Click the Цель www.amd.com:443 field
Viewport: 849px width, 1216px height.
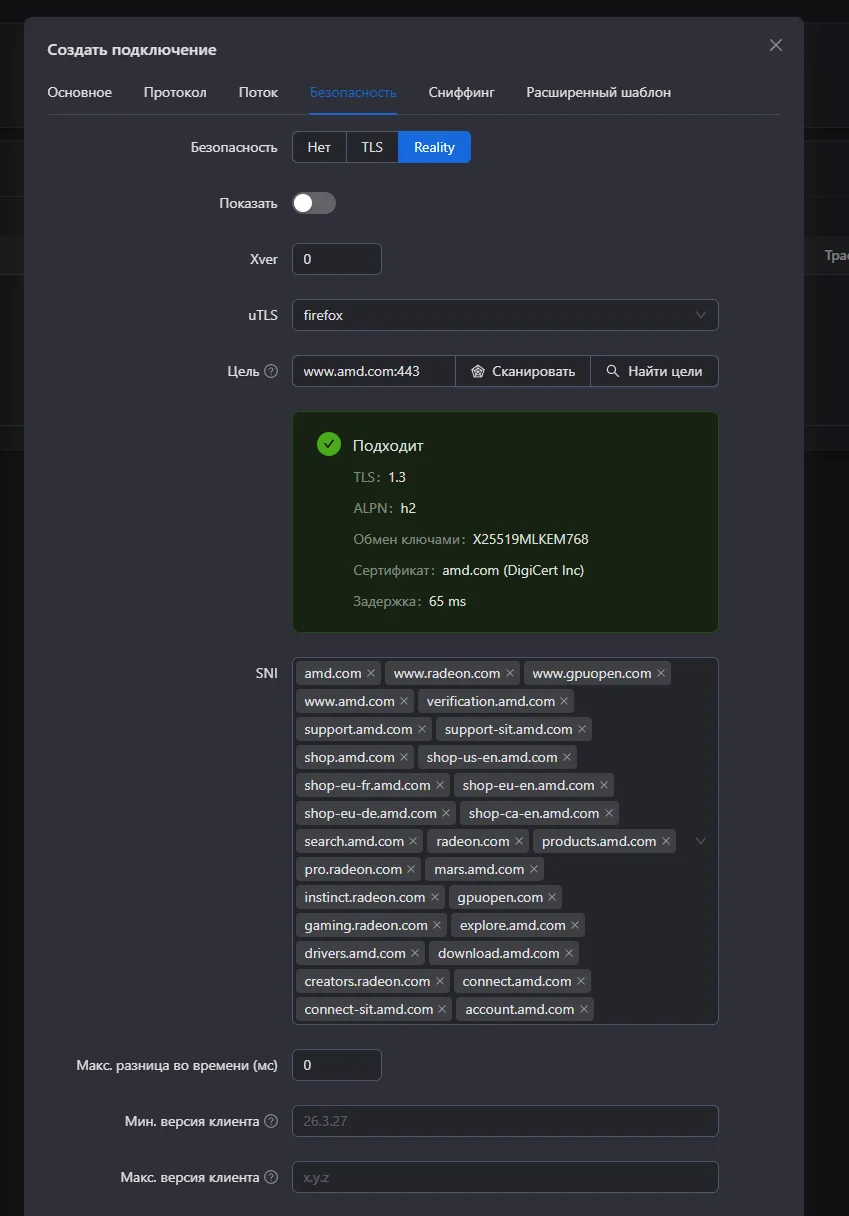point(374,371)
